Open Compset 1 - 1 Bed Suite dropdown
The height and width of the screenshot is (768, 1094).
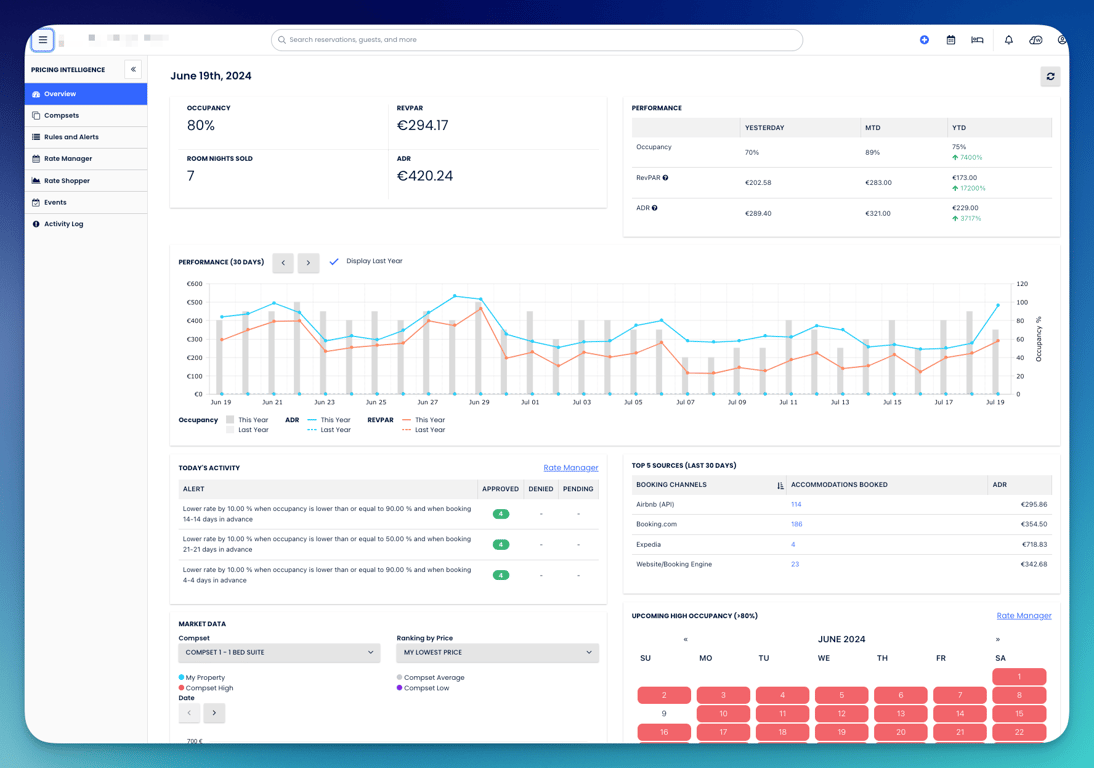(279, 653)
